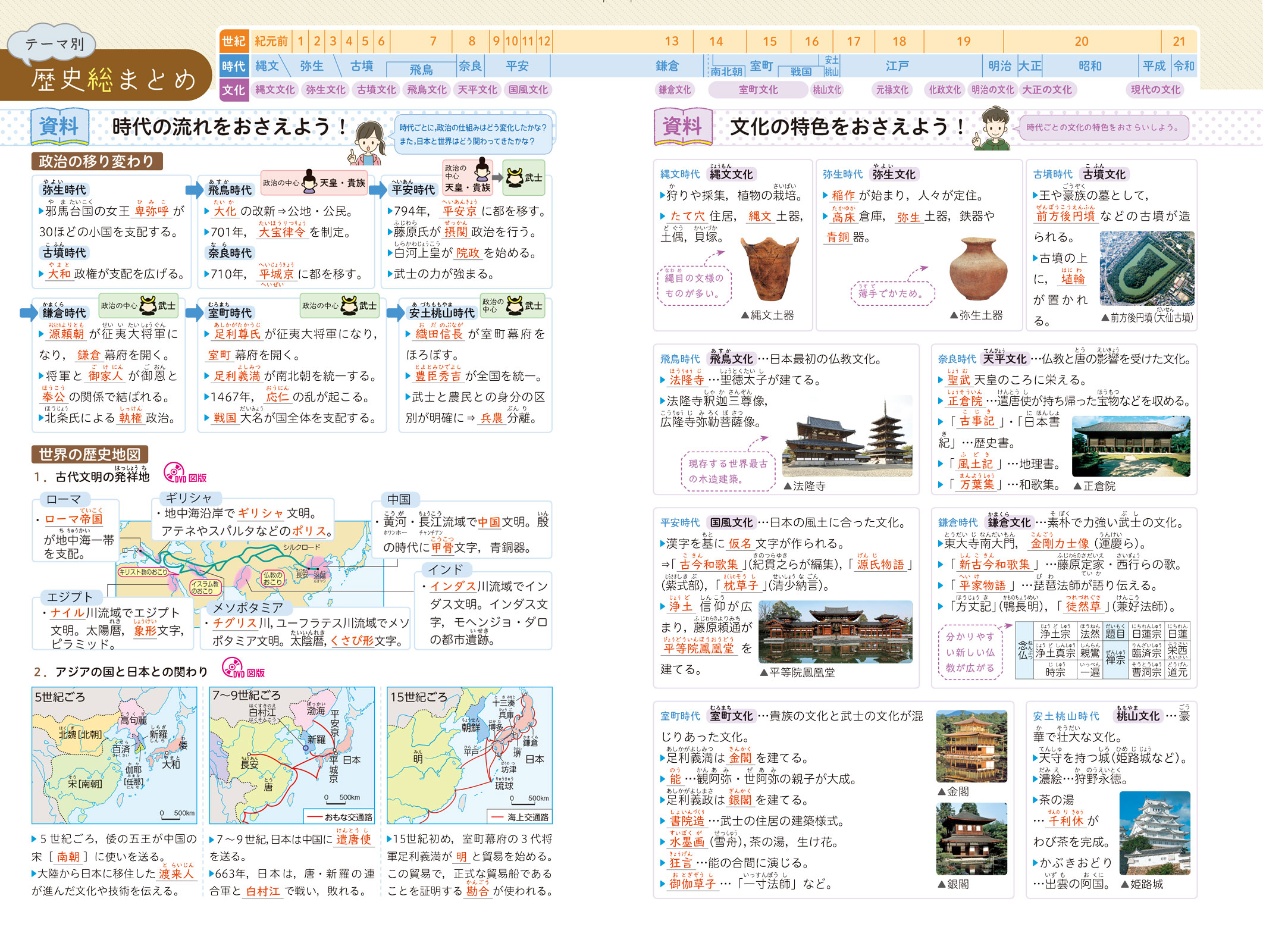The width and height of the screenshot is (1263, 952).
Task: Select the 飛鳥文化 tag in the 文化 row
Action: click(x=427, y=90)
